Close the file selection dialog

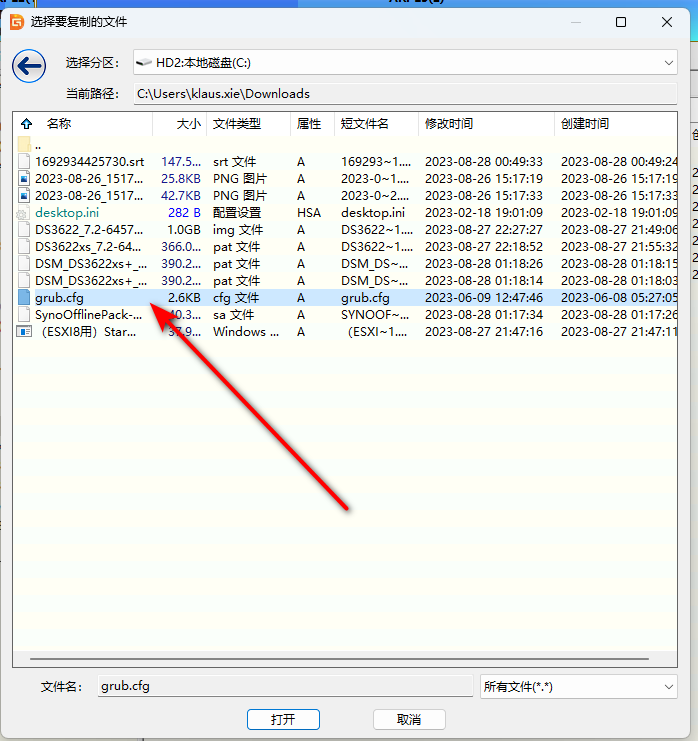[667, 22]
